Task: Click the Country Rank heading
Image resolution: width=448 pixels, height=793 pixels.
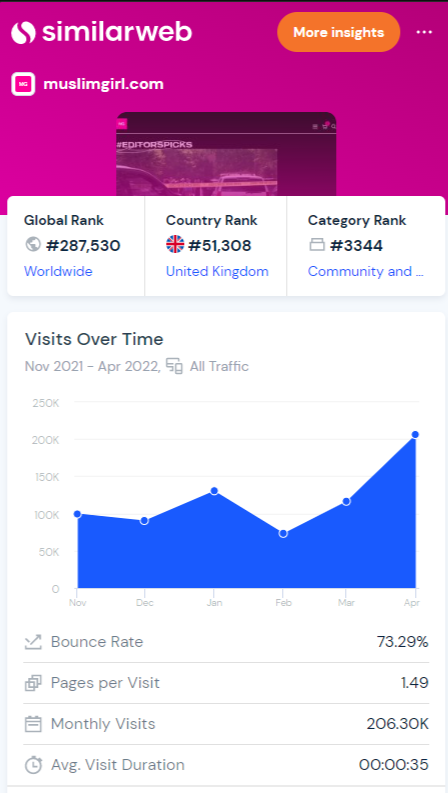Action: pyautogui.click(x=212, y=221)
